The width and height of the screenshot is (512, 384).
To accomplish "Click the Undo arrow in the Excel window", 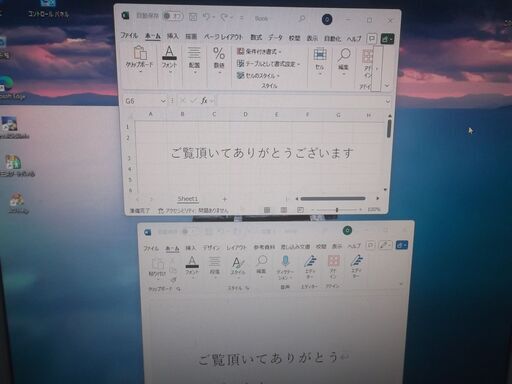I will (207, 17).
